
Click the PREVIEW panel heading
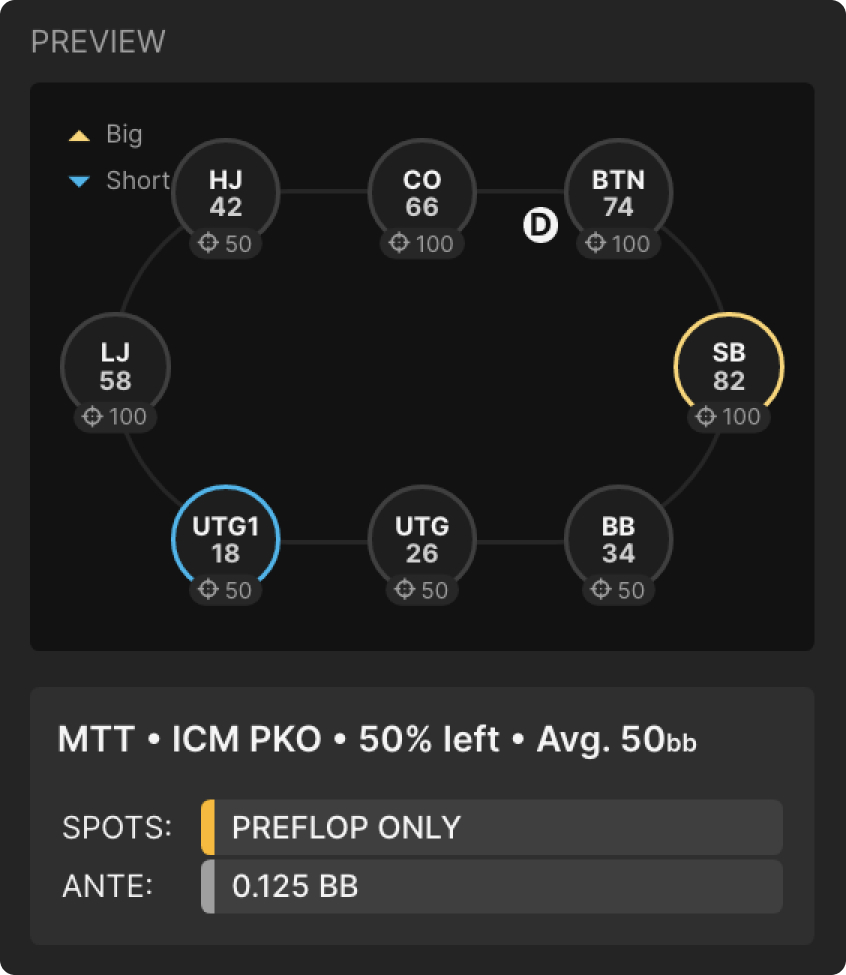tap(98, 42)
